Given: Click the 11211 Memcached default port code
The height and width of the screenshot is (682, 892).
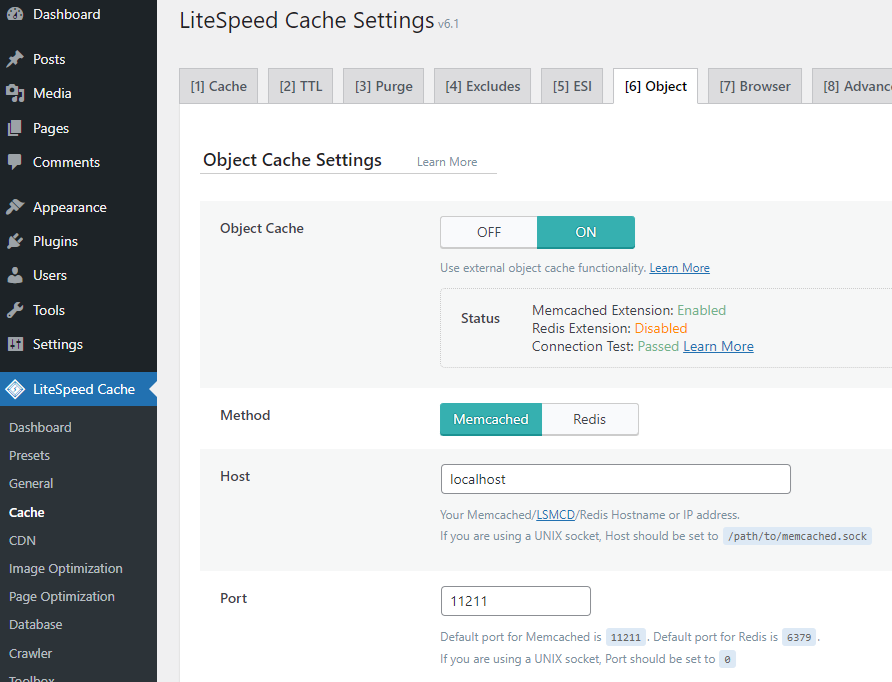Looking at the screenshot, I should point(625,637).
